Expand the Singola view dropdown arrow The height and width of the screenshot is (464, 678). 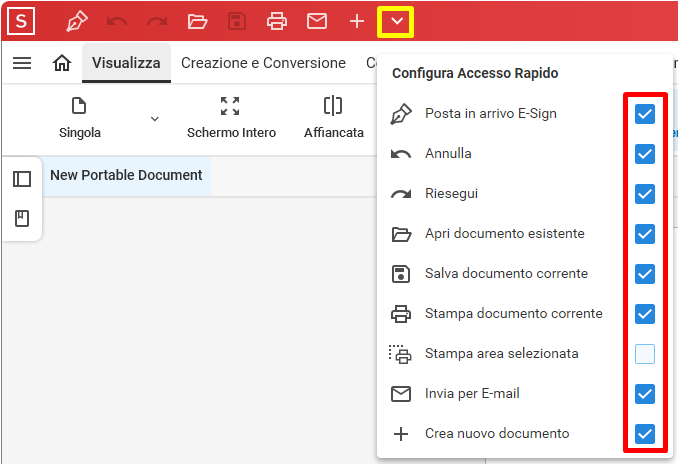point(155,118)
